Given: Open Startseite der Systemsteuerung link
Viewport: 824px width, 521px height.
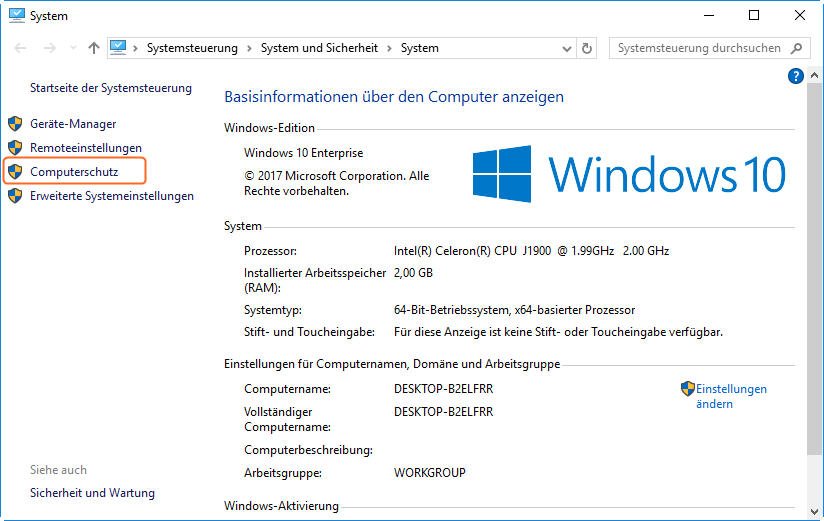Looking at the screenshot, I should pyautogui.click(x=110, y=88).
